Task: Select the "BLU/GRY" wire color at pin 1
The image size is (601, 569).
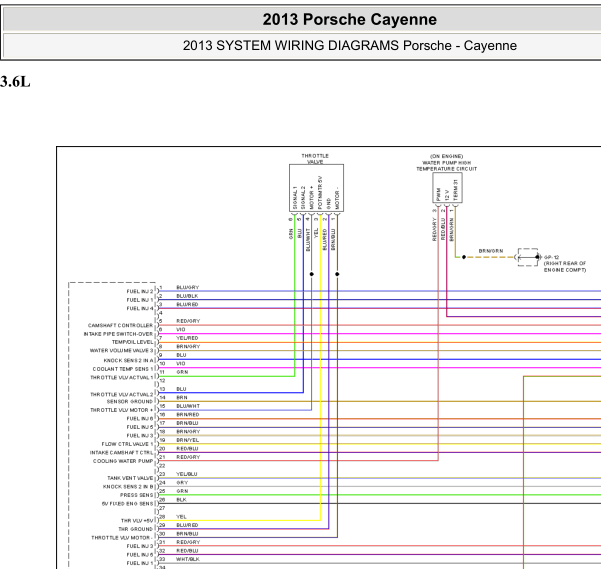Action: (188, 287)
